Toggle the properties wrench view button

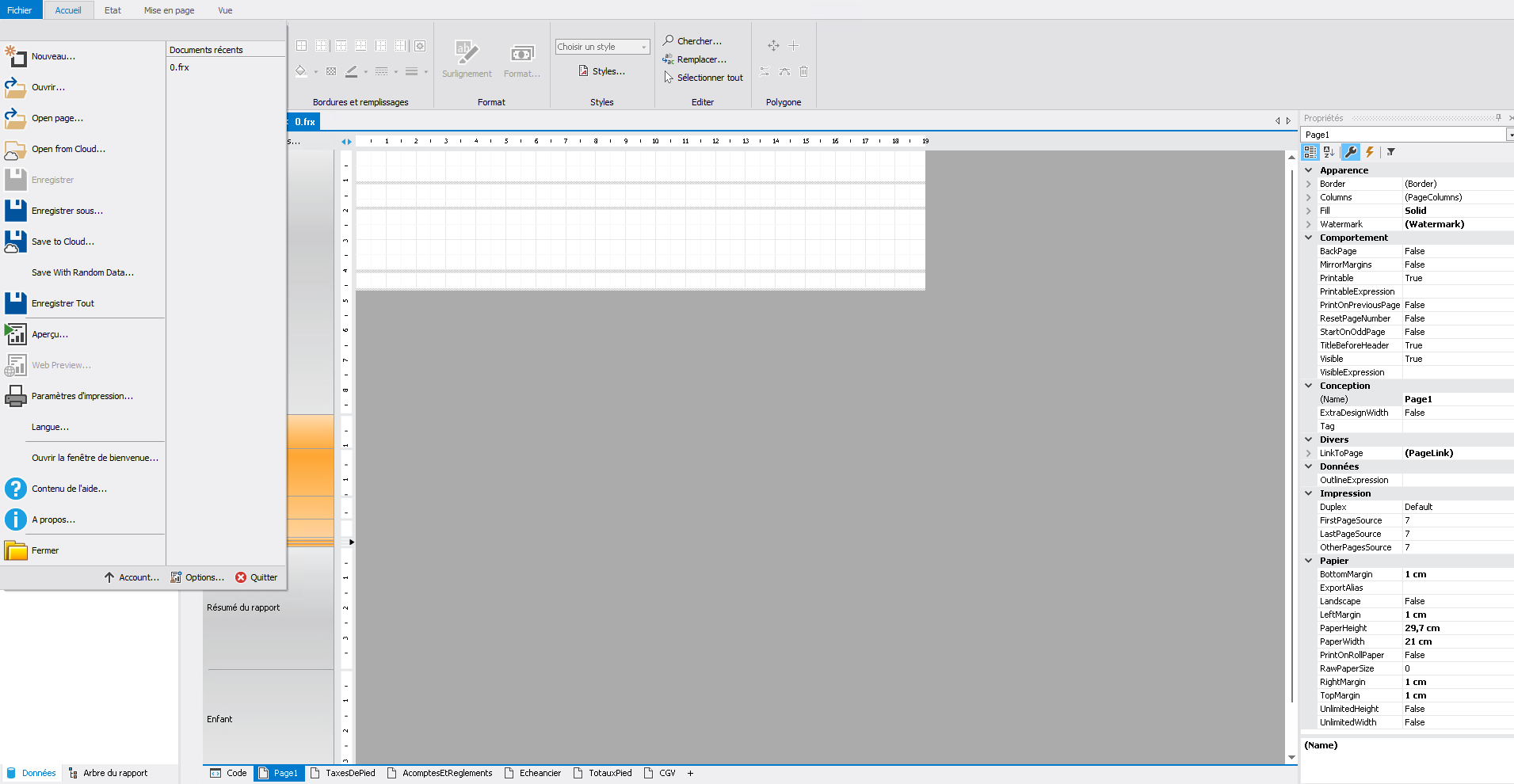(x=1350, y=152)
